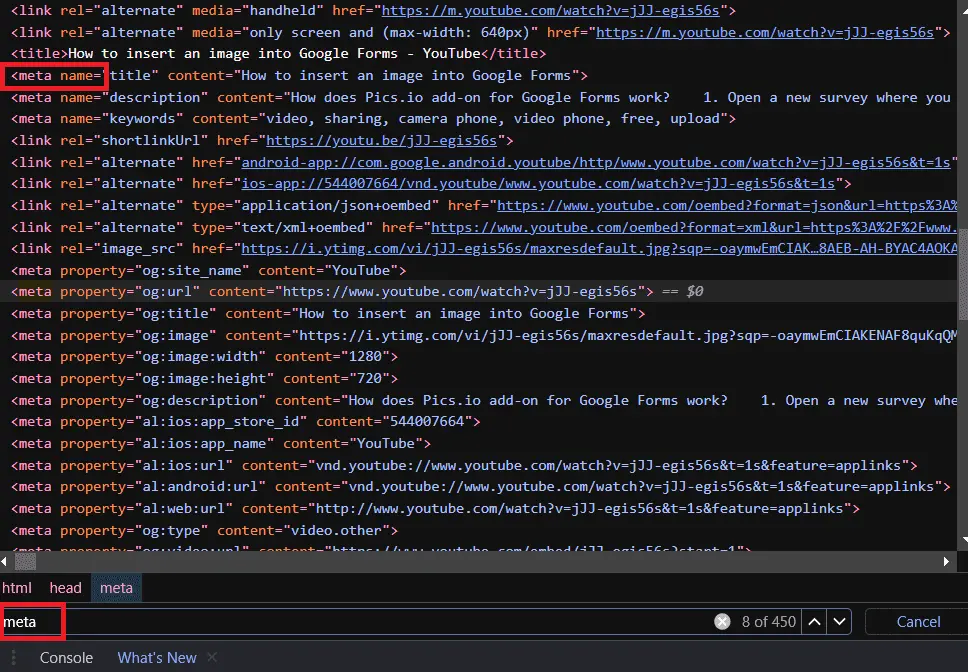Select the al:ios:app_store_id line
968x672 pixels.
tap(246, 421)
